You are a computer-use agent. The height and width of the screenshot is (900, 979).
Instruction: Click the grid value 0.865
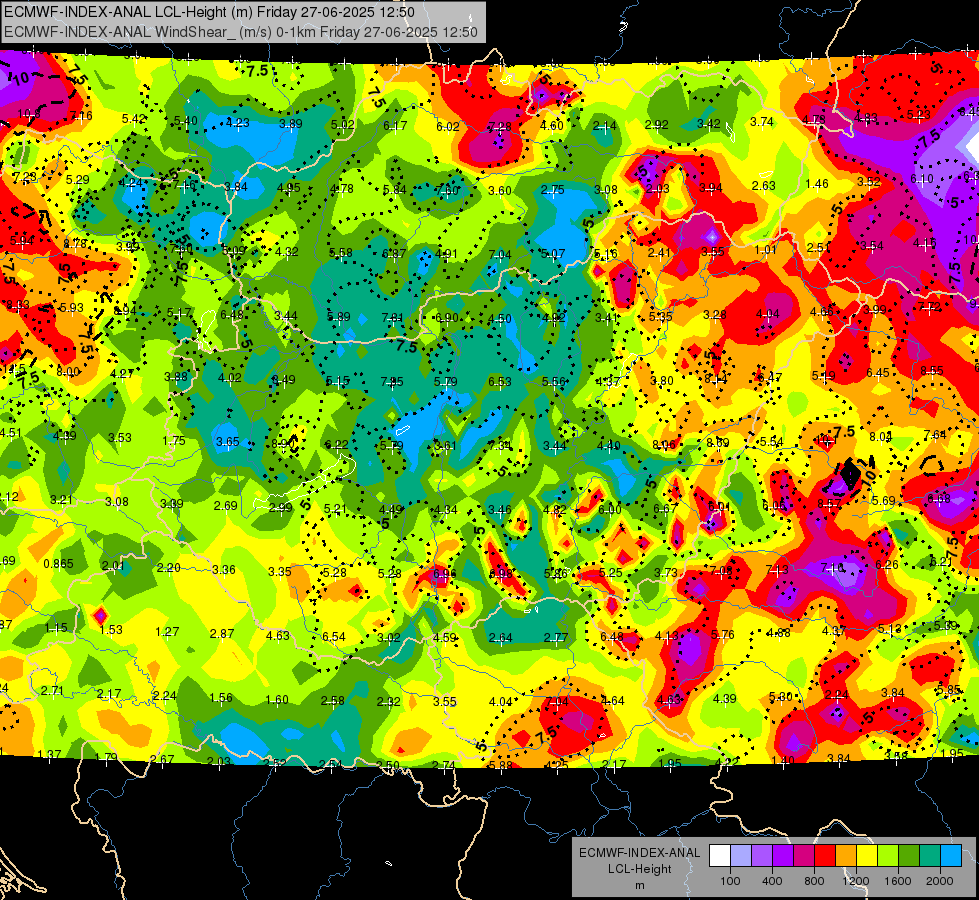[x=58, y=564]
